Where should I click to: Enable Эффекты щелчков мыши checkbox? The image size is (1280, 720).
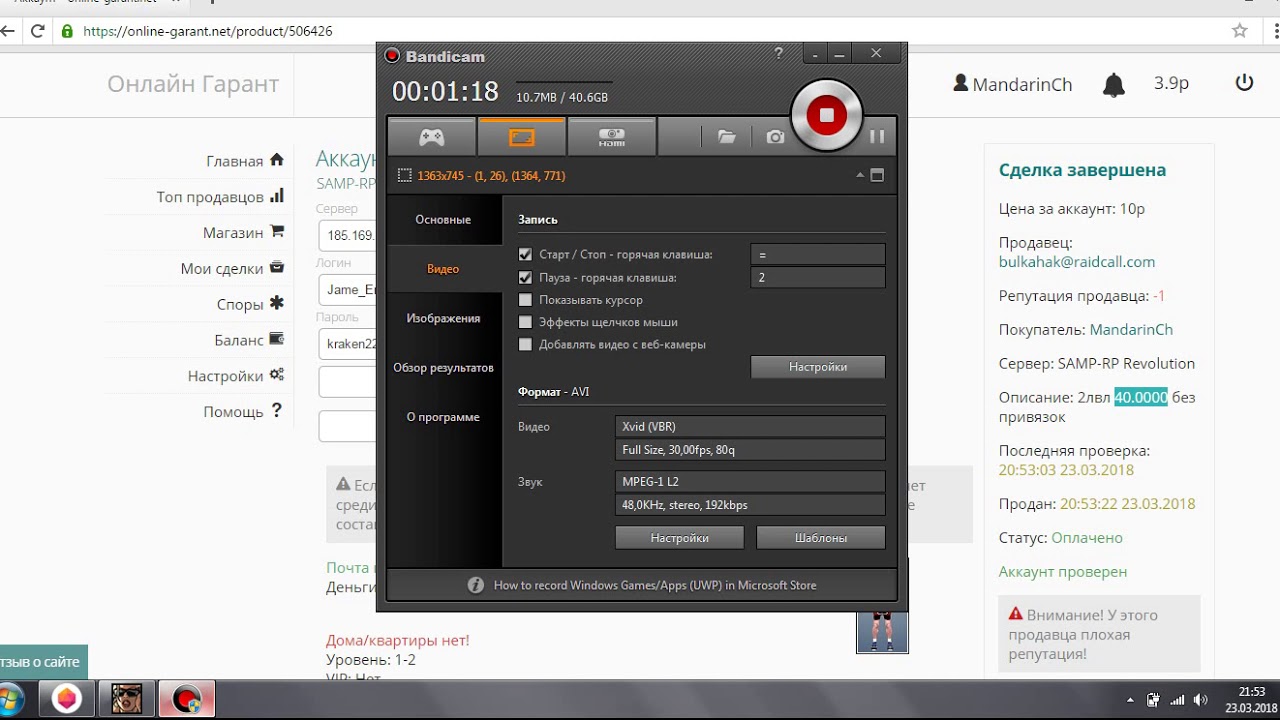tap(525, 322)
